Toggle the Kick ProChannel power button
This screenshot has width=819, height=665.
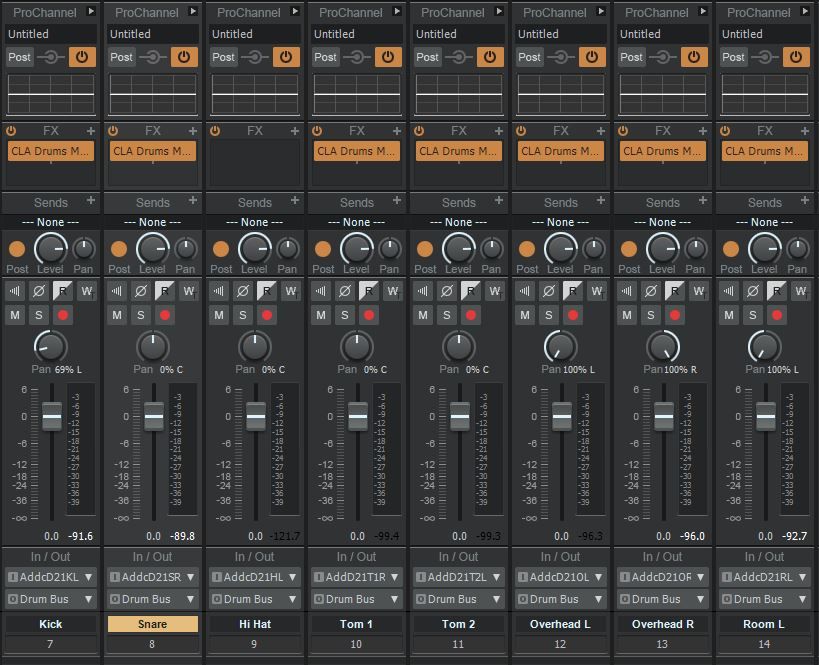pos(82,57)
